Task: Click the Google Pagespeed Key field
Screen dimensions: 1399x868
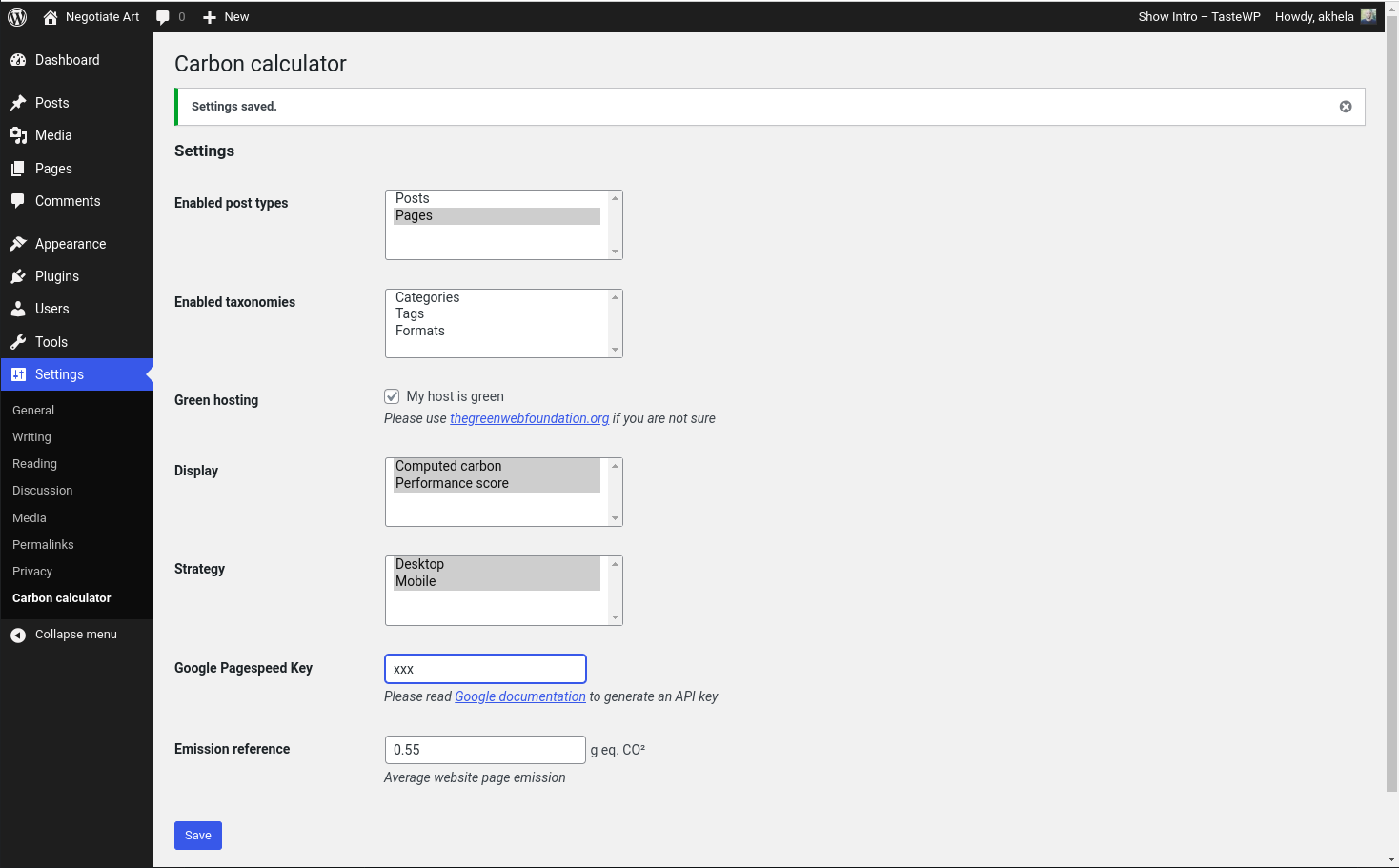Action: coord(485,669)
